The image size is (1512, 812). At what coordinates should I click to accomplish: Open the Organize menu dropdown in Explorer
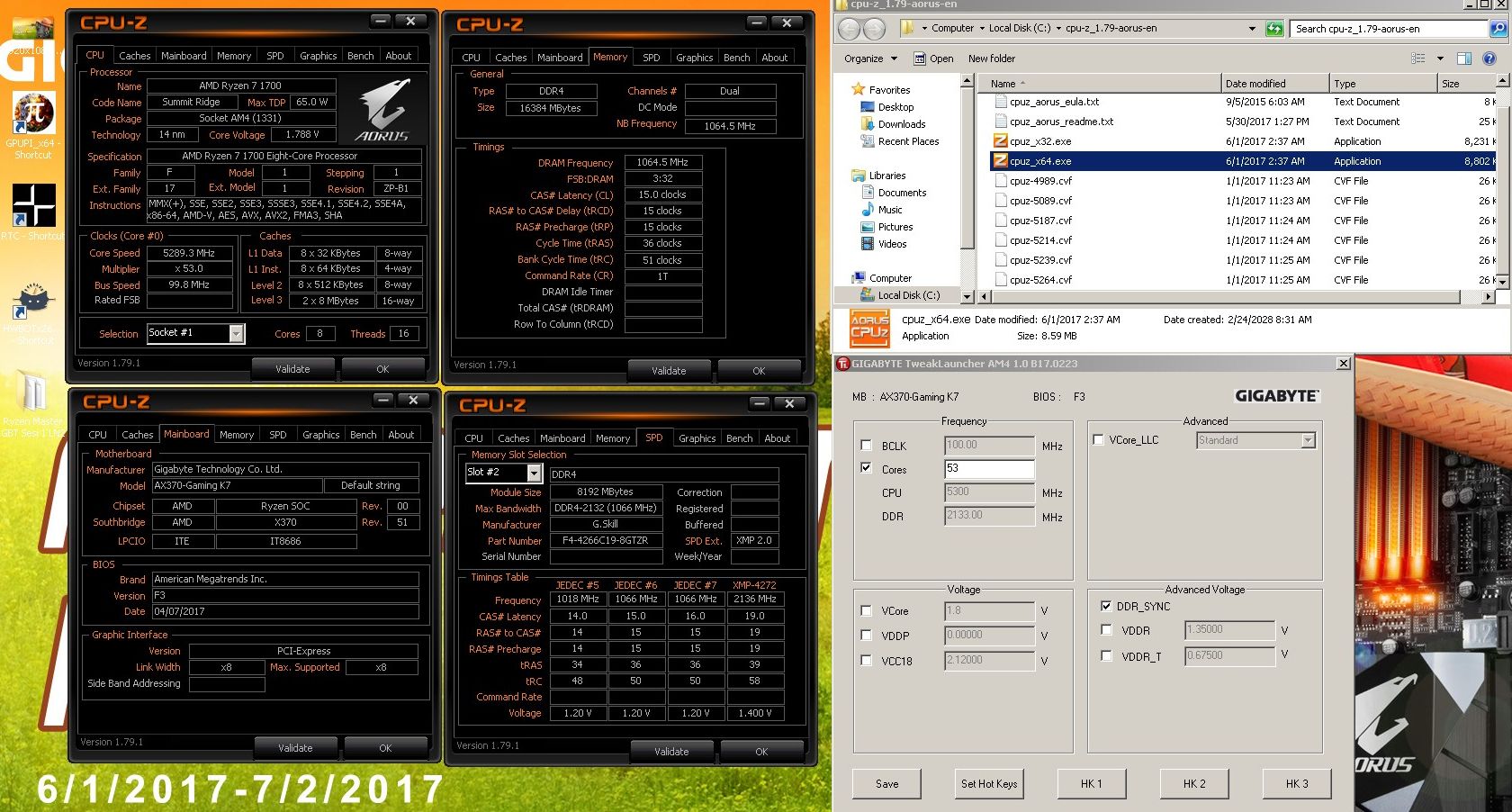(x=870, y=59)
